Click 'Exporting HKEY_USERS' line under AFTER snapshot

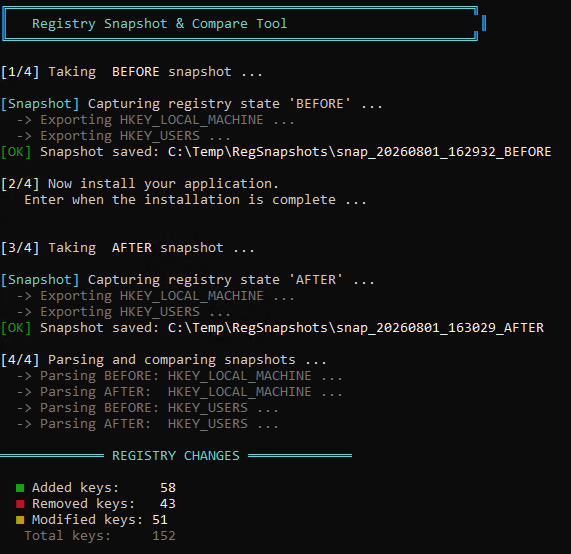(x=123, y=312)
